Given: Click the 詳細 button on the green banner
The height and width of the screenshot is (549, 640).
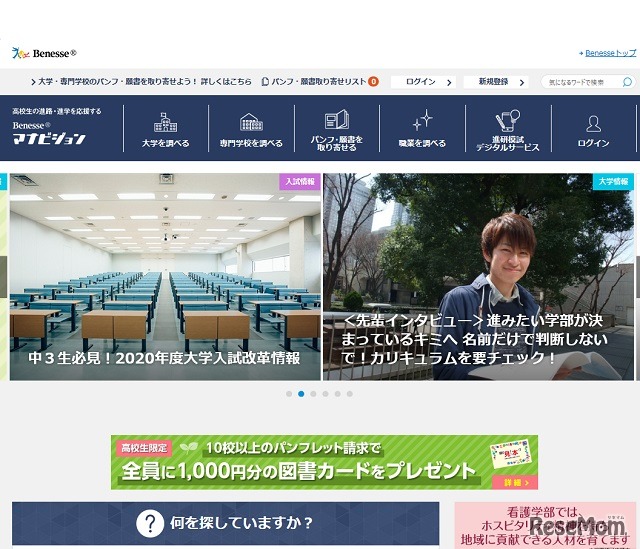Looking at the screenshot, I should tap(515, 482).
